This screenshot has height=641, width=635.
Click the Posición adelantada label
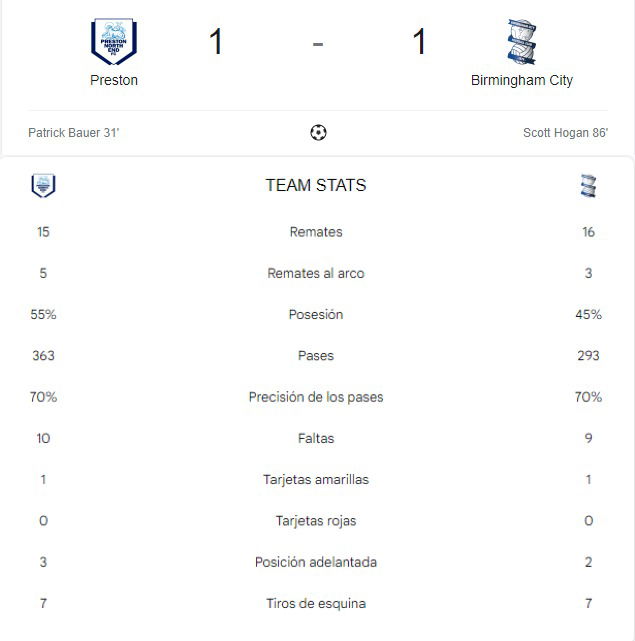[x=316, y=562]
